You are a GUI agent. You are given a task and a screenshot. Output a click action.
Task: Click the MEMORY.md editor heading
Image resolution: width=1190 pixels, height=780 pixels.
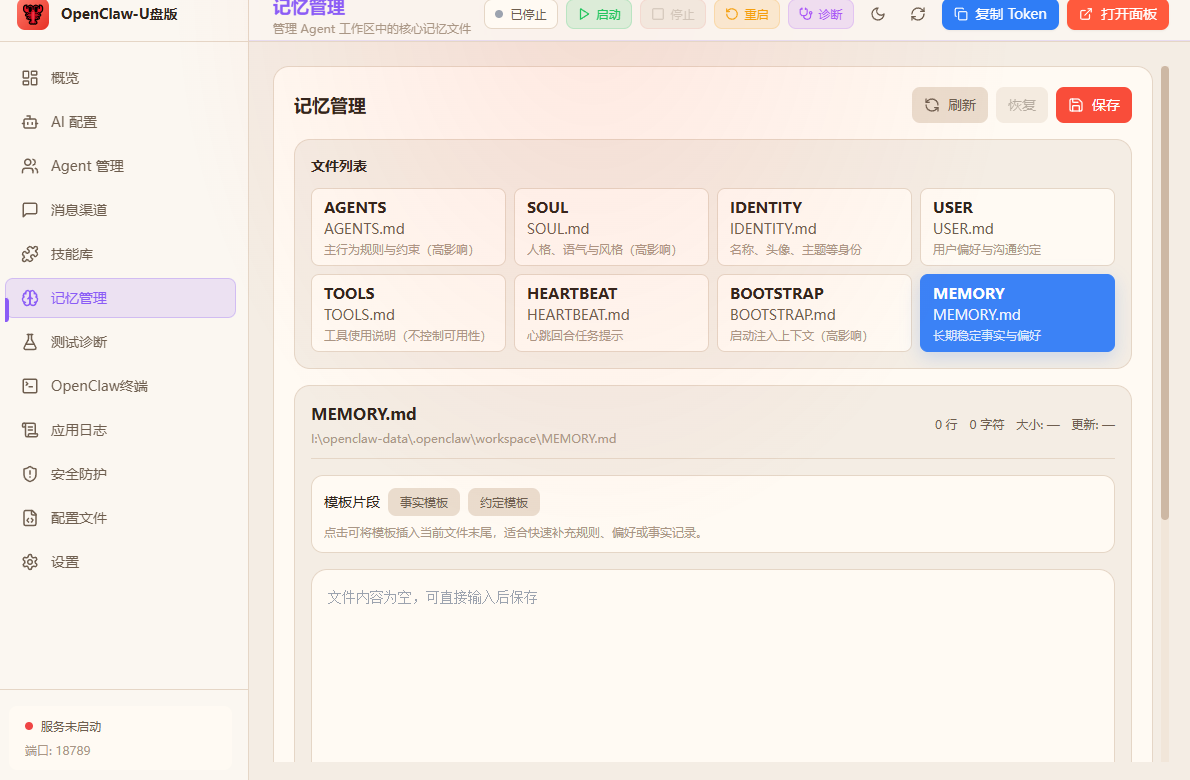coord(364,414)
